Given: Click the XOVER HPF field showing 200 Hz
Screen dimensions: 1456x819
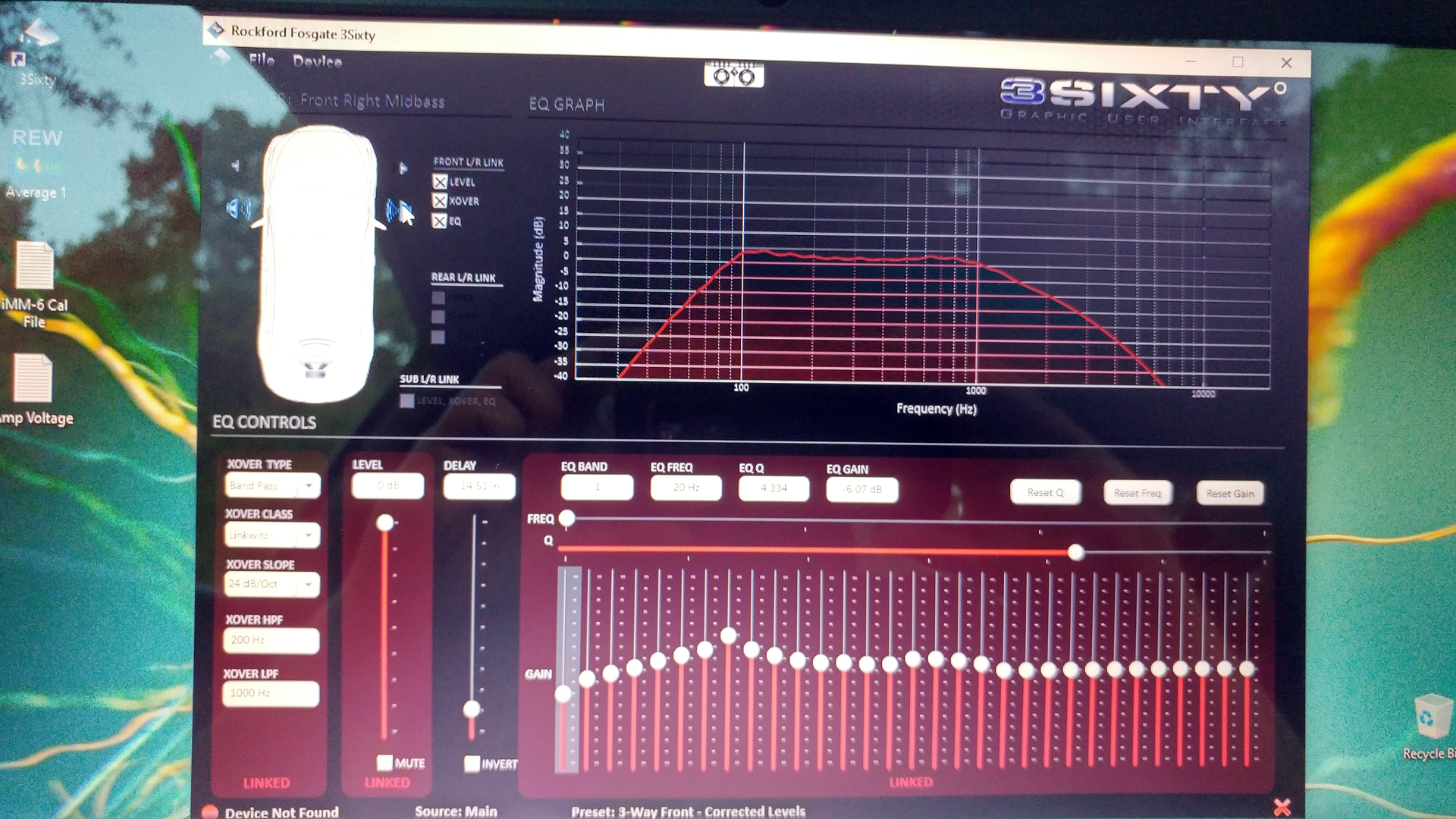Looking at the screenshot, I should 271,640.
